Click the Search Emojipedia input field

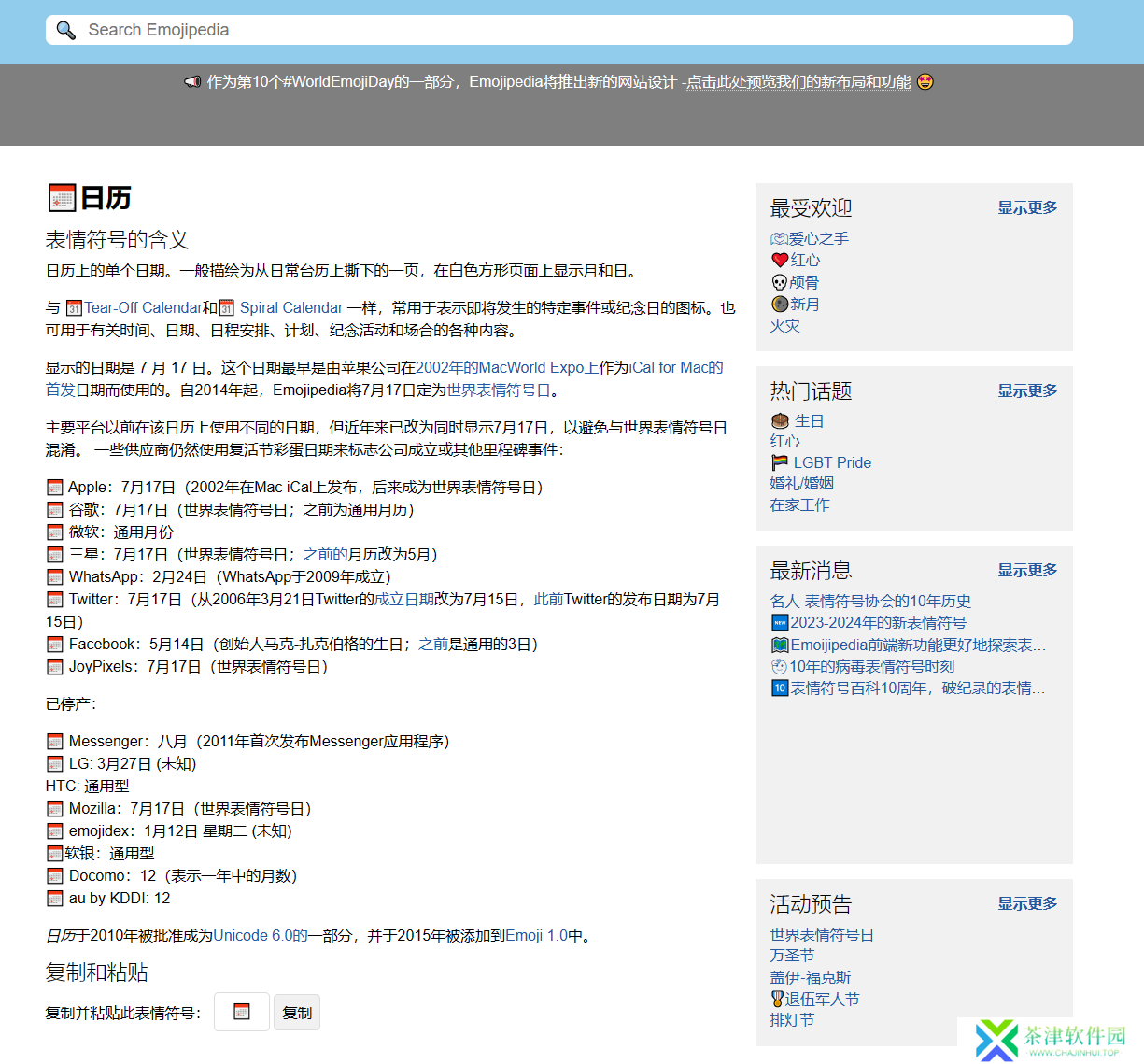tap(558, 30)
